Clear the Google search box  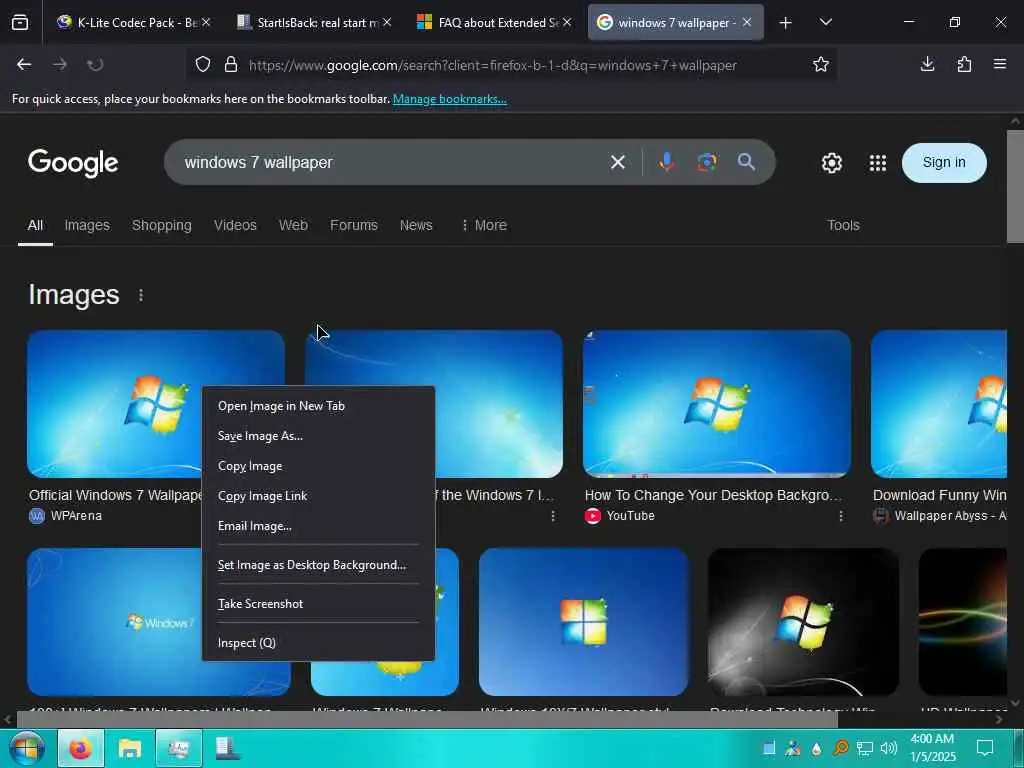(x=618, y=162)
